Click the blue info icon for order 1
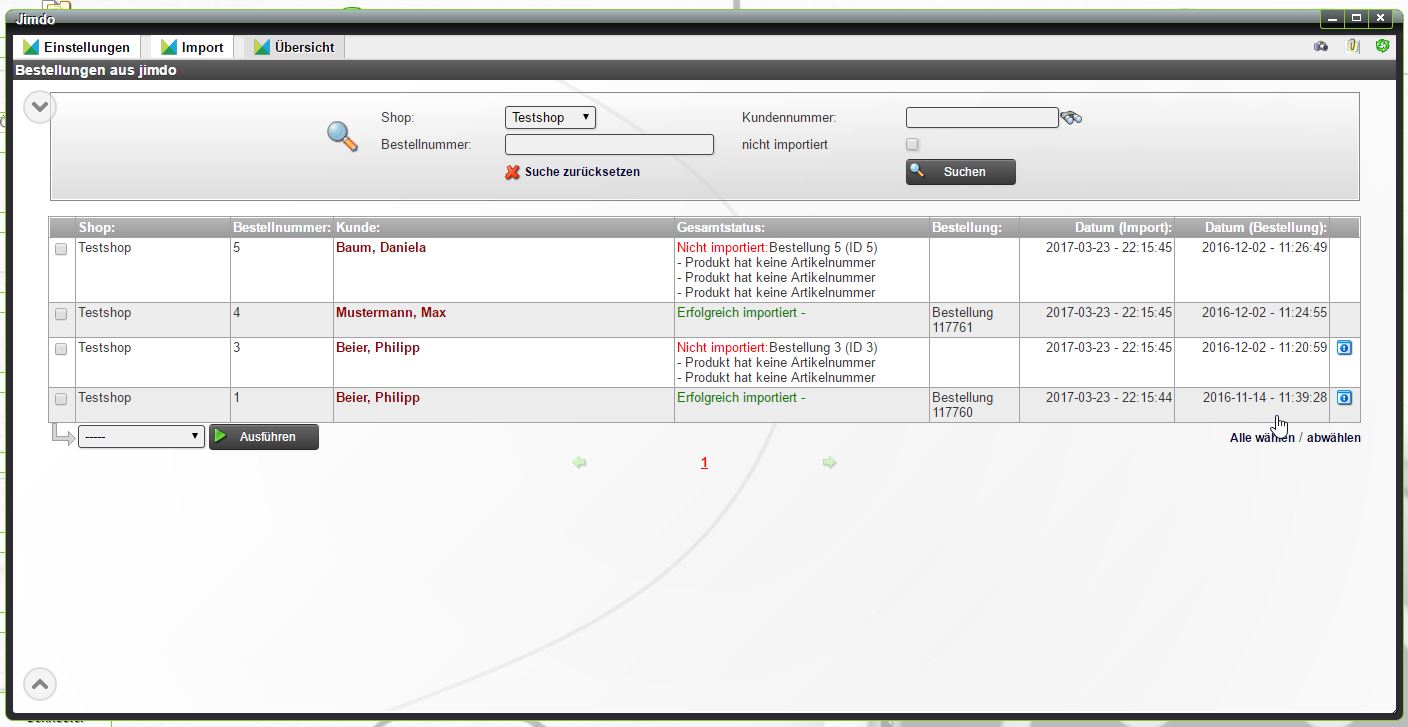 click(x=1344, y=398)
